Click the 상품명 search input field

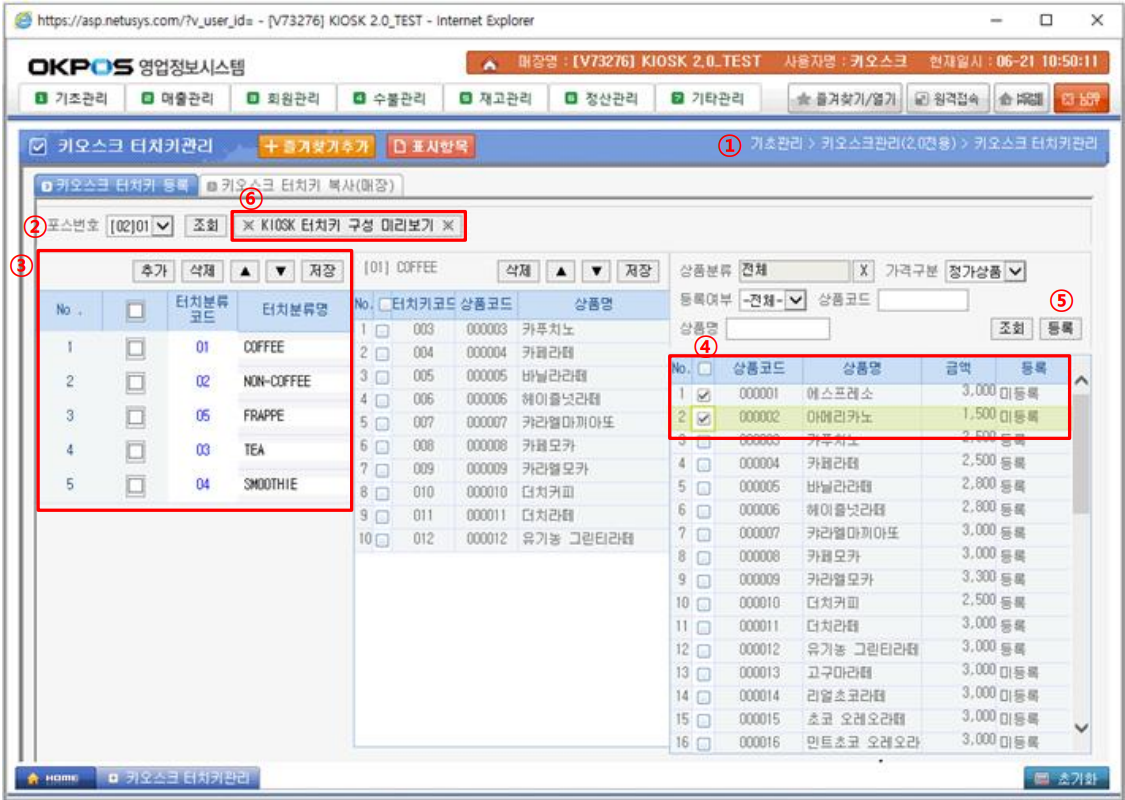(777, 329)
